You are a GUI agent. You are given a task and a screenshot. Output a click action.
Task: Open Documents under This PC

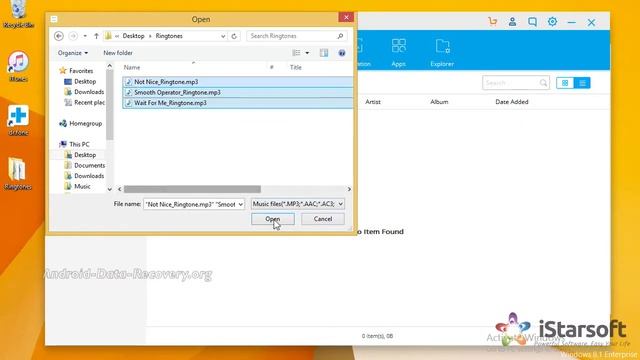(x=85, y=165)
